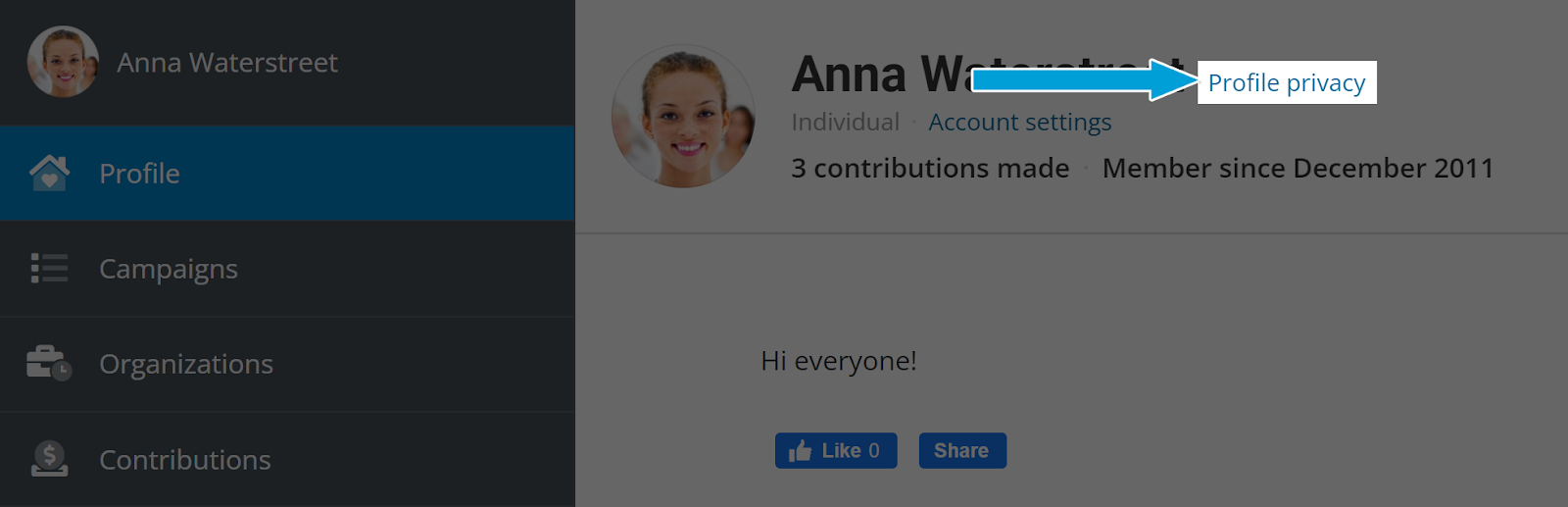The image size is (1568, 507).
Task: Click the small sidebar avatar photo
Action: point(63,62)
